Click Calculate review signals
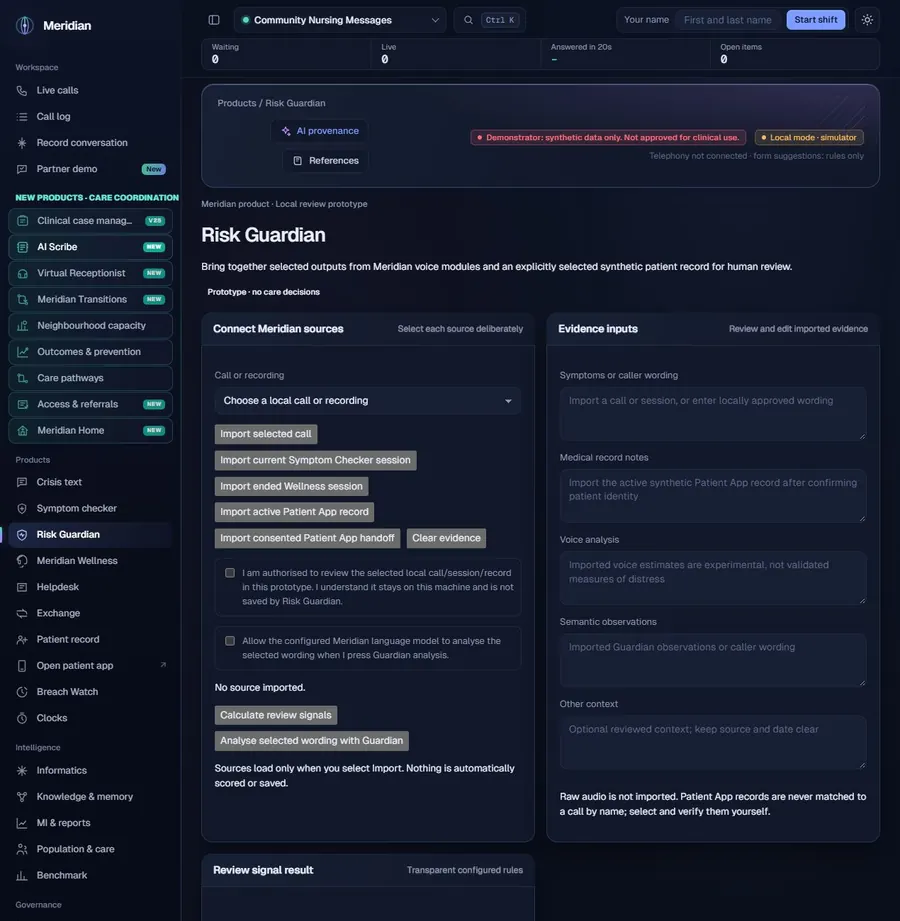900x921 pixels. 276,715
